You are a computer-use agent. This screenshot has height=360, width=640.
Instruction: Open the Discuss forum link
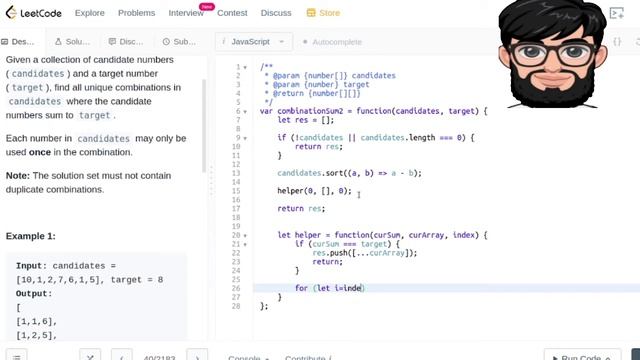276,13
